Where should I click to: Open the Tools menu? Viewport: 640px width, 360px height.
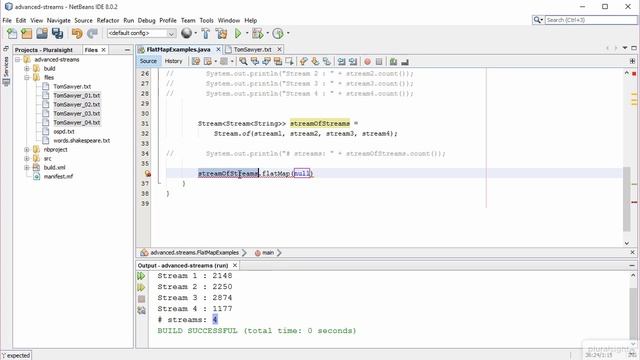[206, 20]
